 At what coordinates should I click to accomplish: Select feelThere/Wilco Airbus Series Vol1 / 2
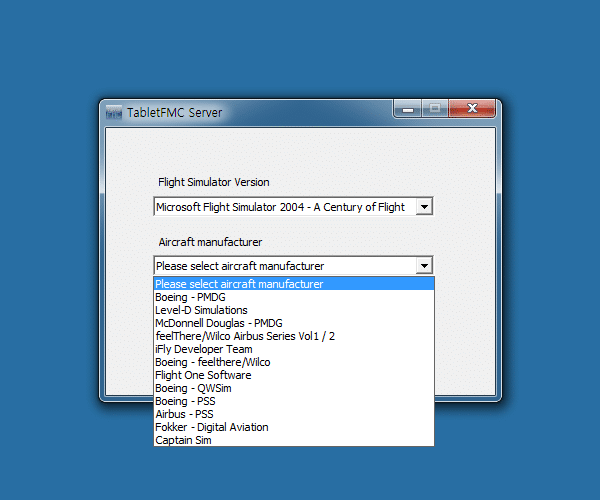[x=245, y=336]
